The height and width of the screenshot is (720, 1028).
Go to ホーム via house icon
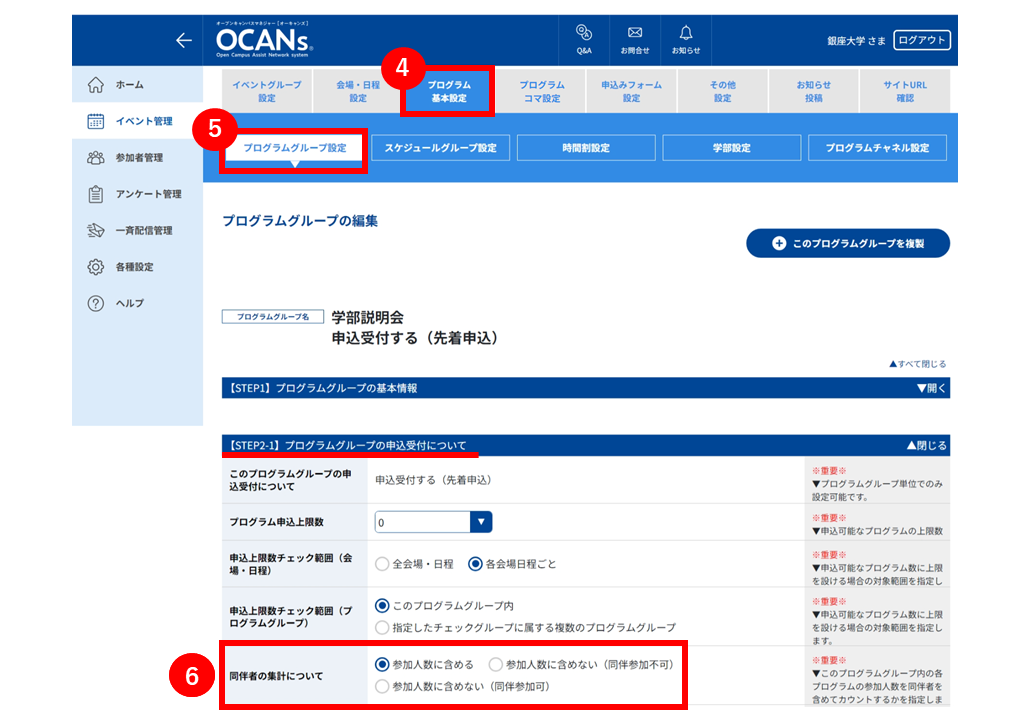pyautogui.click(x=96, y=85)
